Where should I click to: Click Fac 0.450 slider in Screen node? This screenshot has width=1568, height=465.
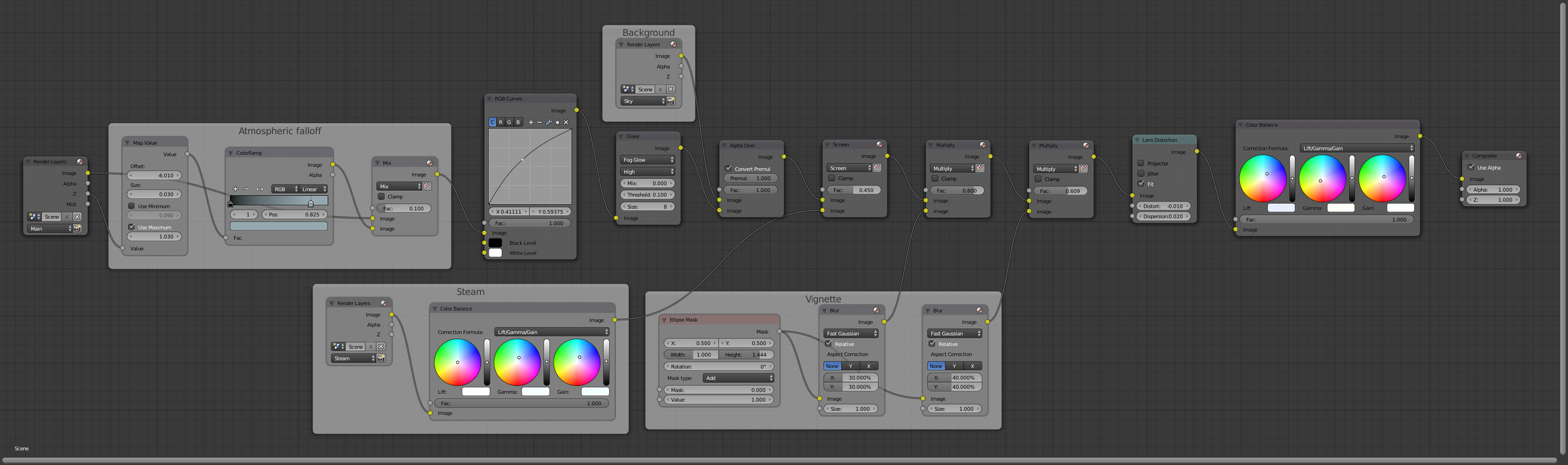pyautogui.click(x=853, y=190)
